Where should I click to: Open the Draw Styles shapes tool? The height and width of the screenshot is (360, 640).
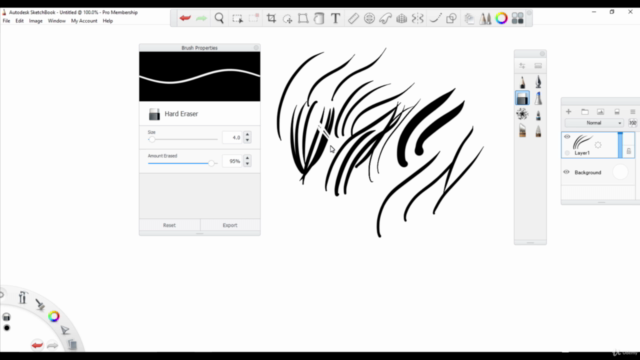[451, 18]
